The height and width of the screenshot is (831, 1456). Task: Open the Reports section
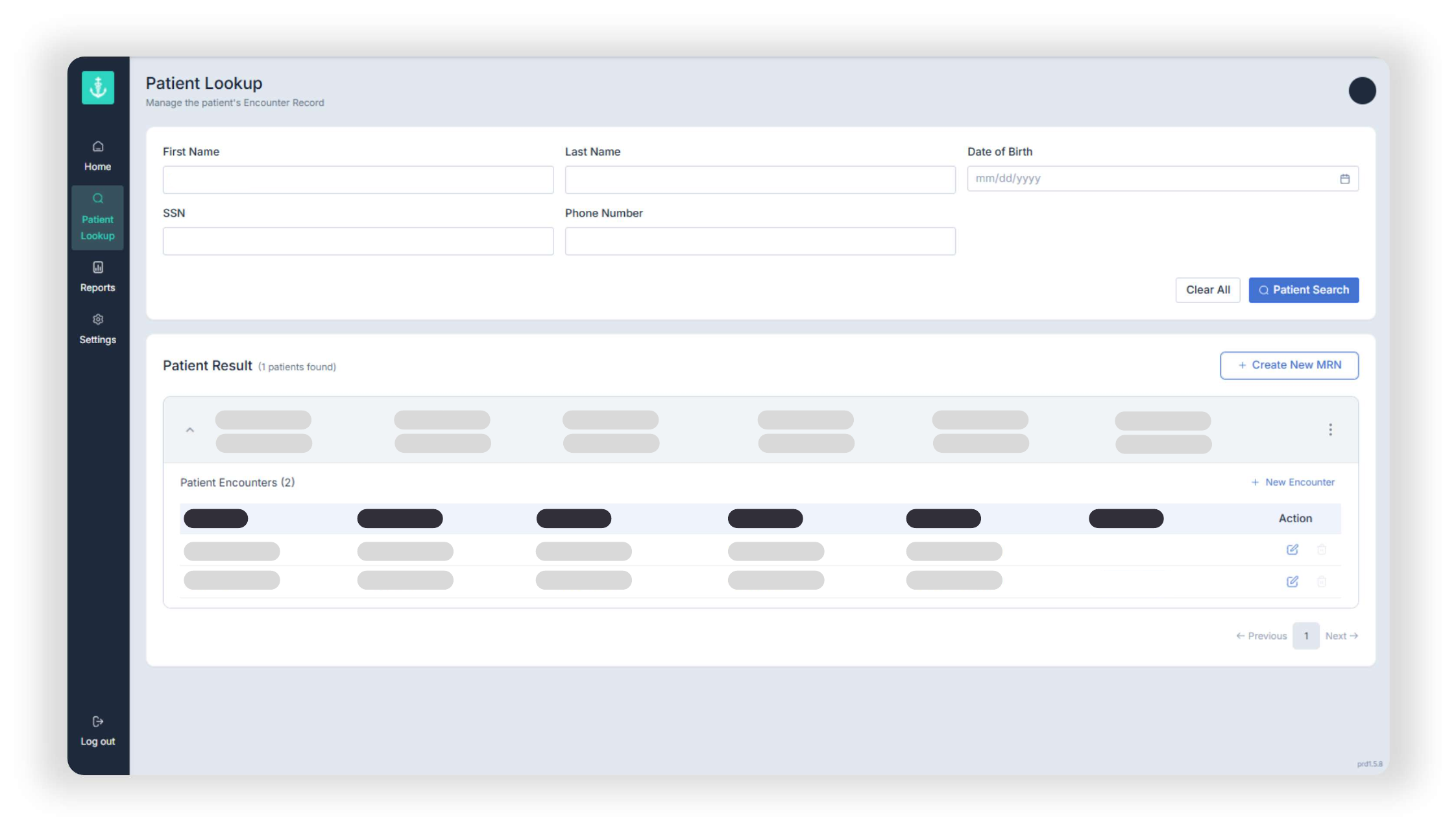(x=98, y=277)
